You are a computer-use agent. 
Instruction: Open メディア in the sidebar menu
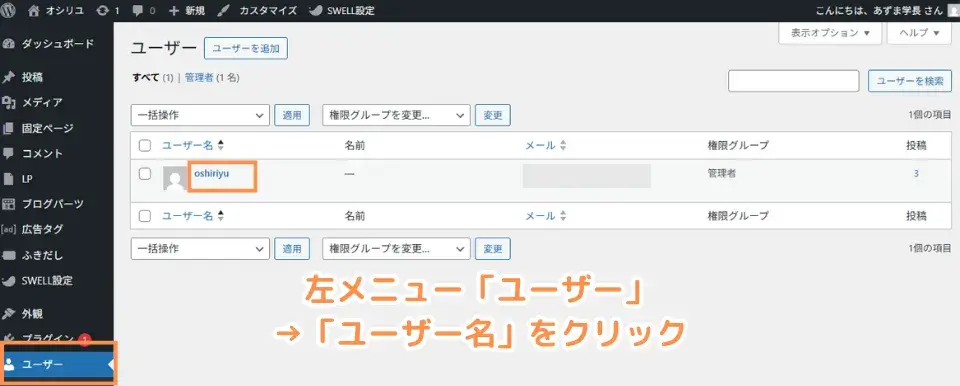[42, 103]
